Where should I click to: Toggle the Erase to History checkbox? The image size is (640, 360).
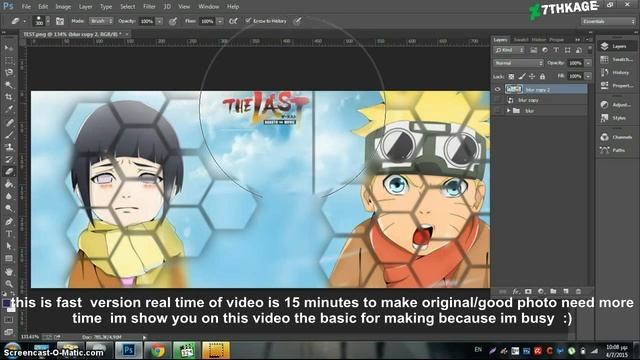(x=248, y=21)
